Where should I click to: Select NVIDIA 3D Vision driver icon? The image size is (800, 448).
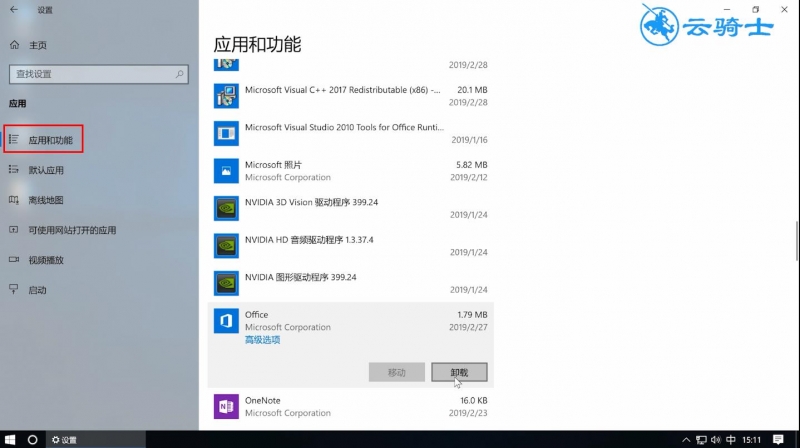pyautogui.click(x=226, y=208)
